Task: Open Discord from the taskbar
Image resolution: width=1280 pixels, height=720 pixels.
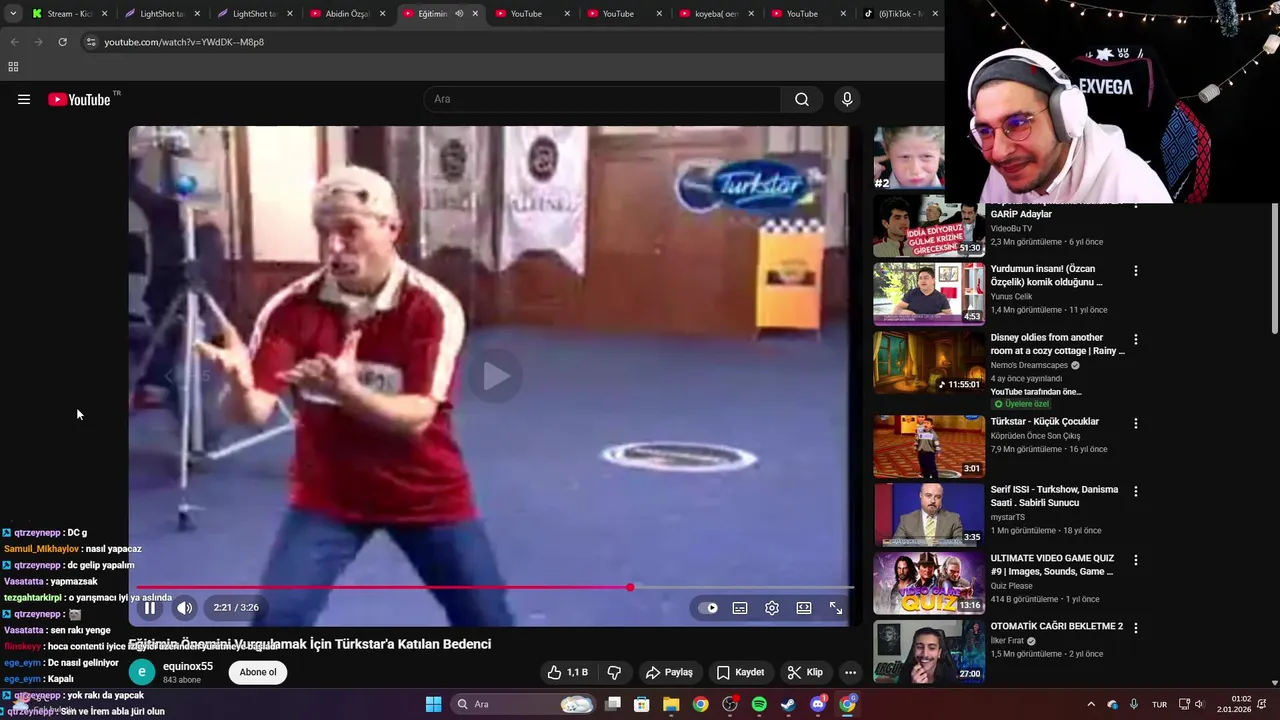Action: point(818,704)
